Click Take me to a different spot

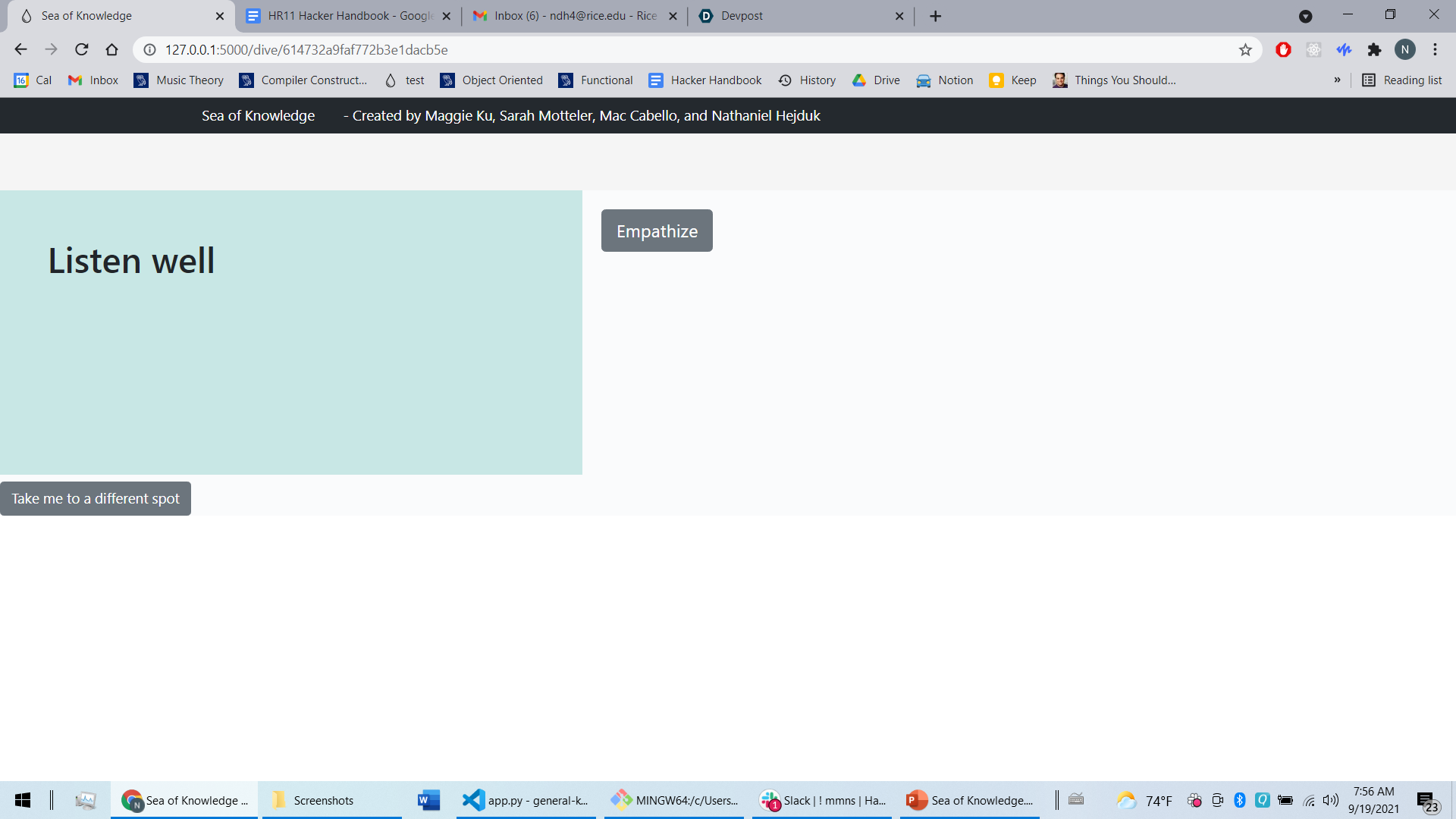(96, 498)
